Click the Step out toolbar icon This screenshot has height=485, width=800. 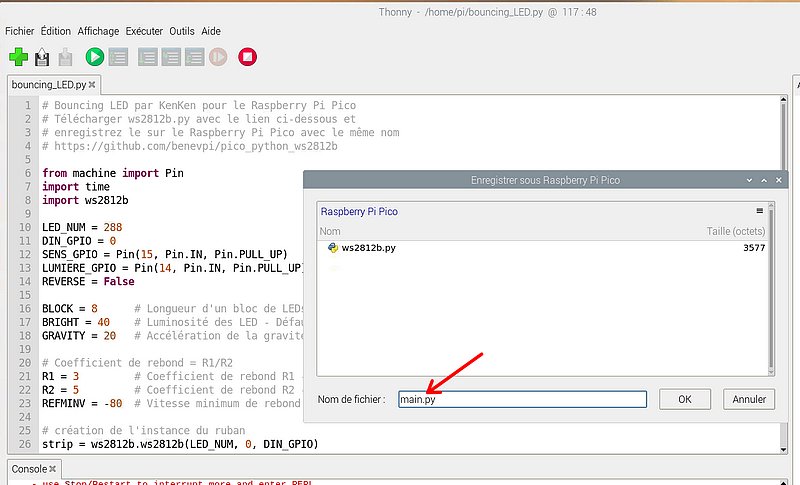tap(194, 57)
